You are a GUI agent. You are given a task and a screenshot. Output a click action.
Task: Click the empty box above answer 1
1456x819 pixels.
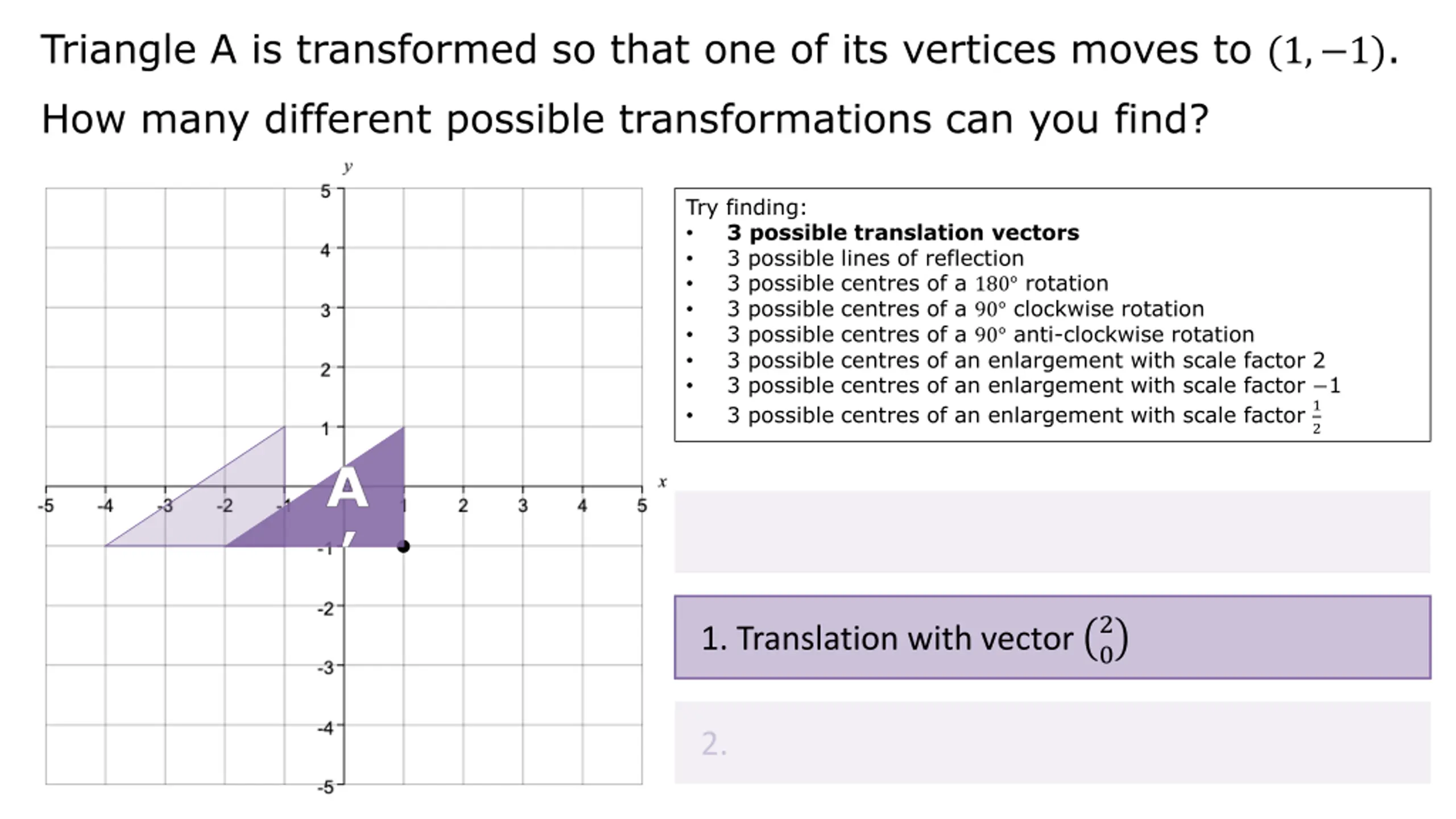(x=1052, y=531)
